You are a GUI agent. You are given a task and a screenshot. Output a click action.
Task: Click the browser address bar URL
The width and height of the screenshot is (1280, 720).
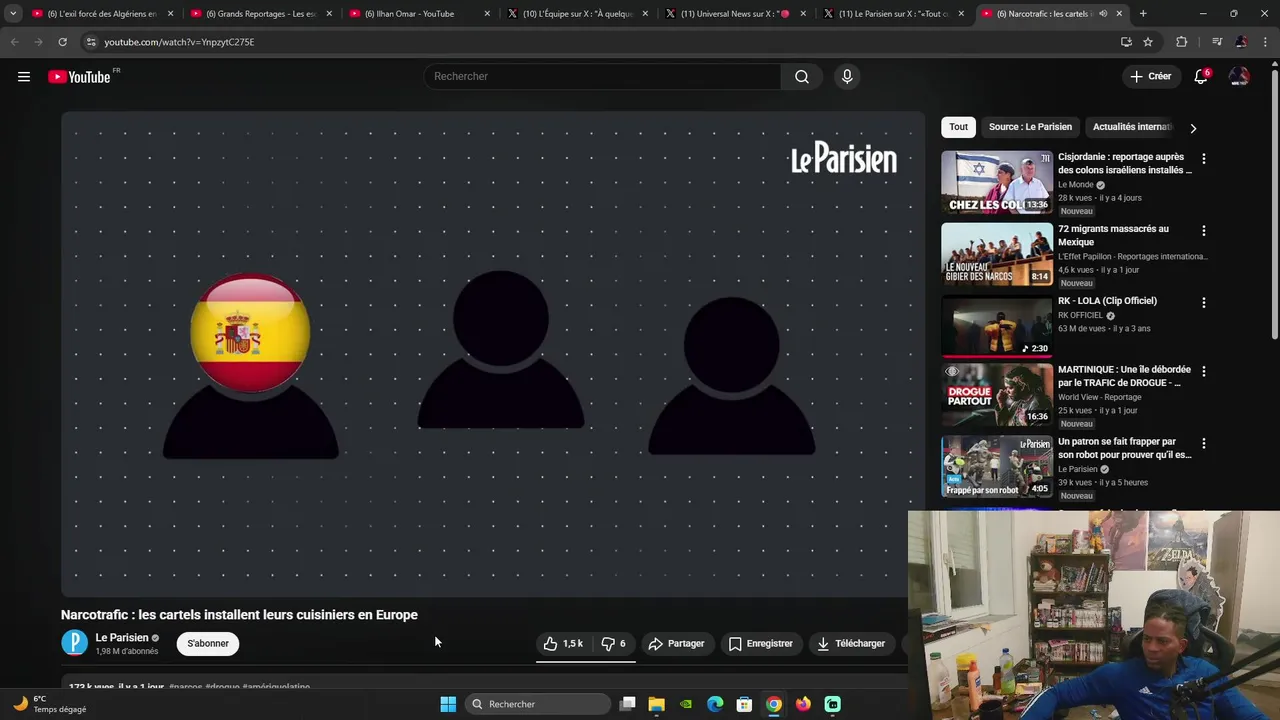(x=179, y=42)
